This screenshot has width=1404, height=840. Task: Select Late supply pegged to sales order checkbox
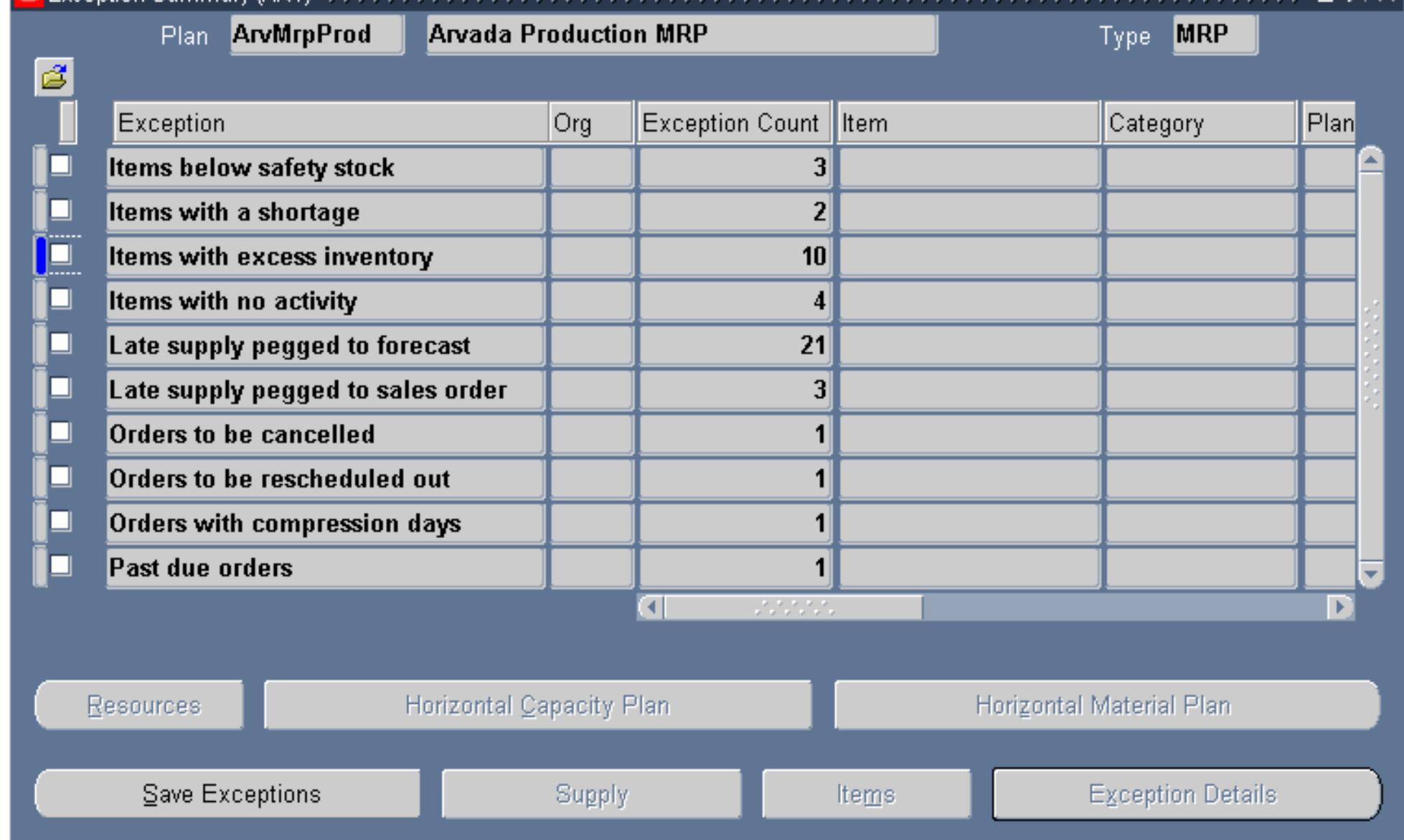(60, 388)
